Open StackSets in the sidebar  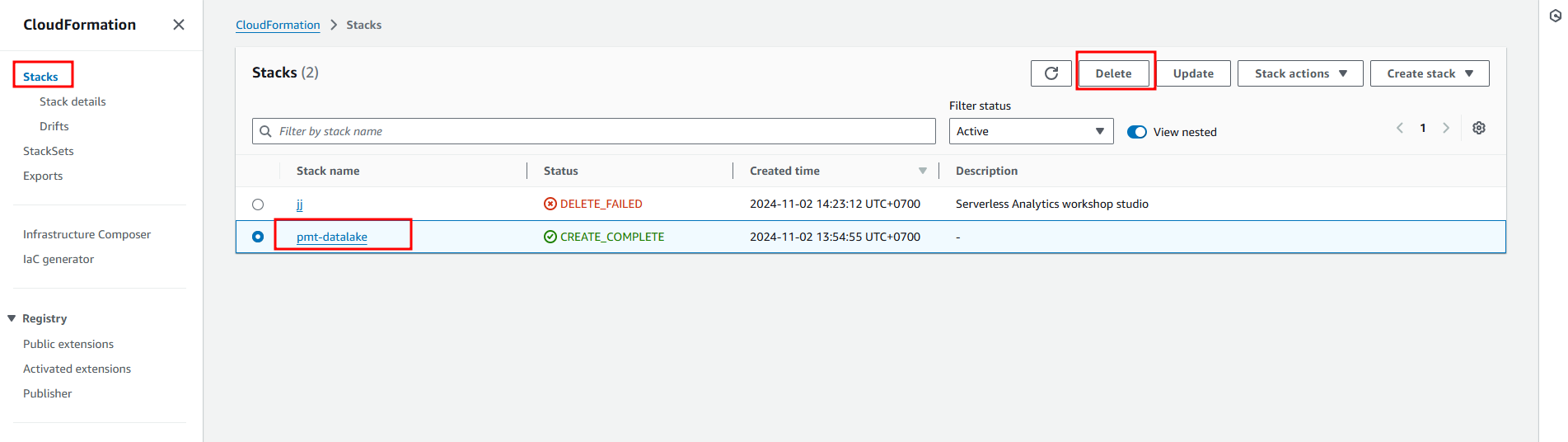point(49,151)
